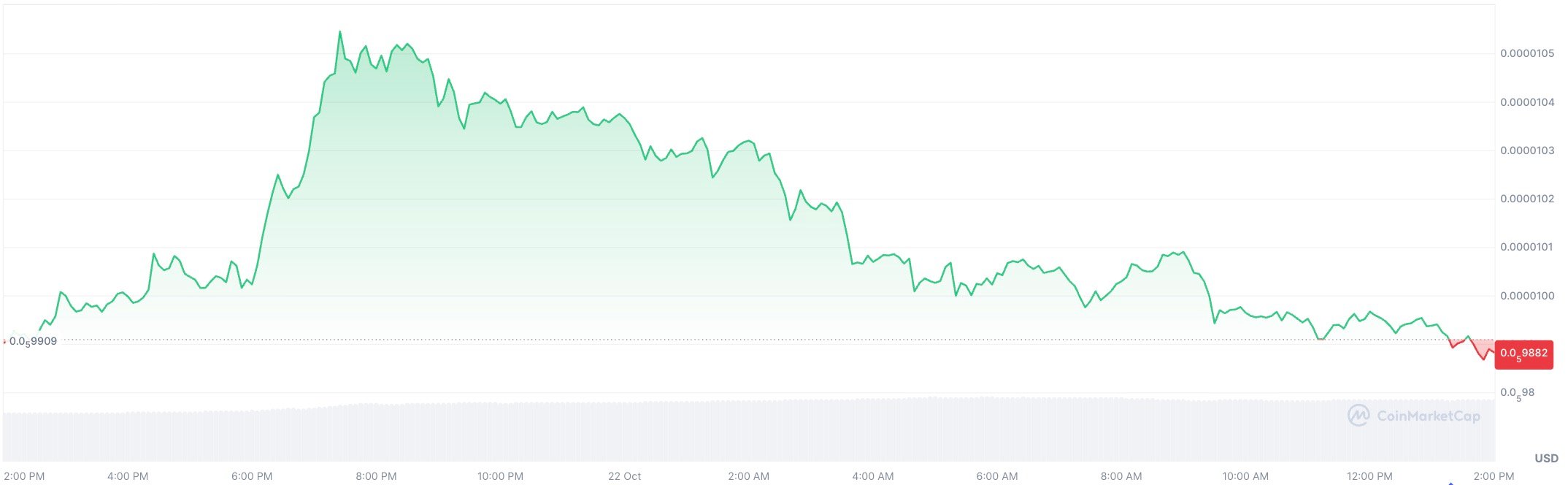Click the 12:00 PM time label

tap(1369, 476)
